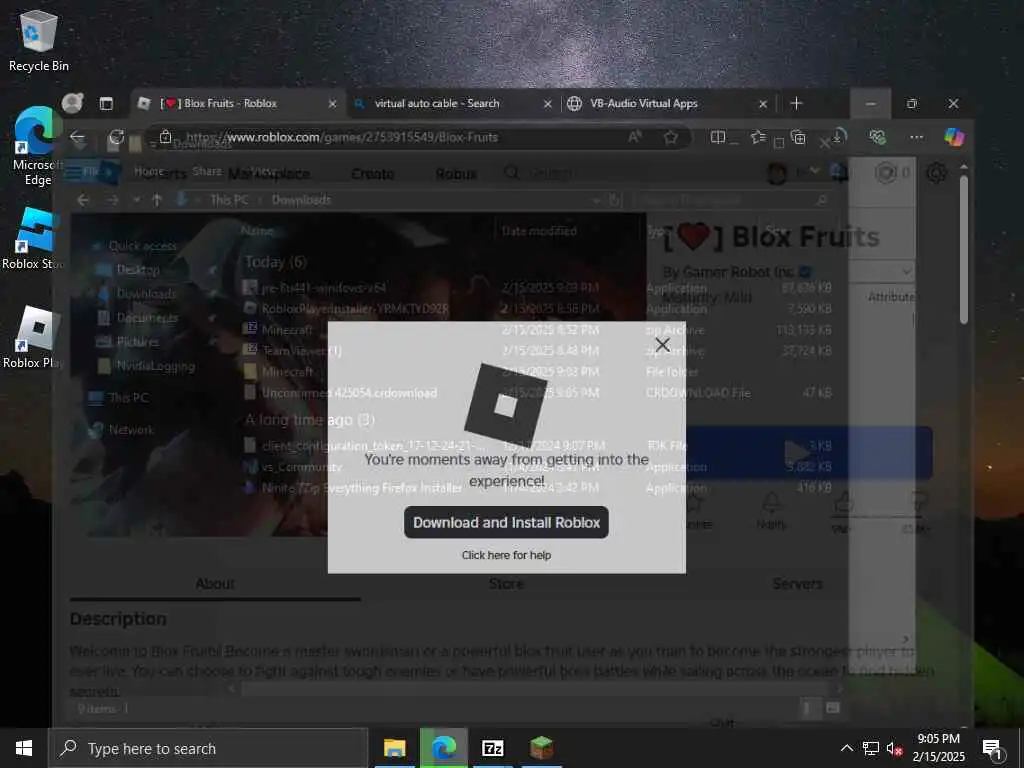This screenshot has width=1024, height=768.
Task: Open Minecraft block icon in taskbar
Action: point(541,748)
